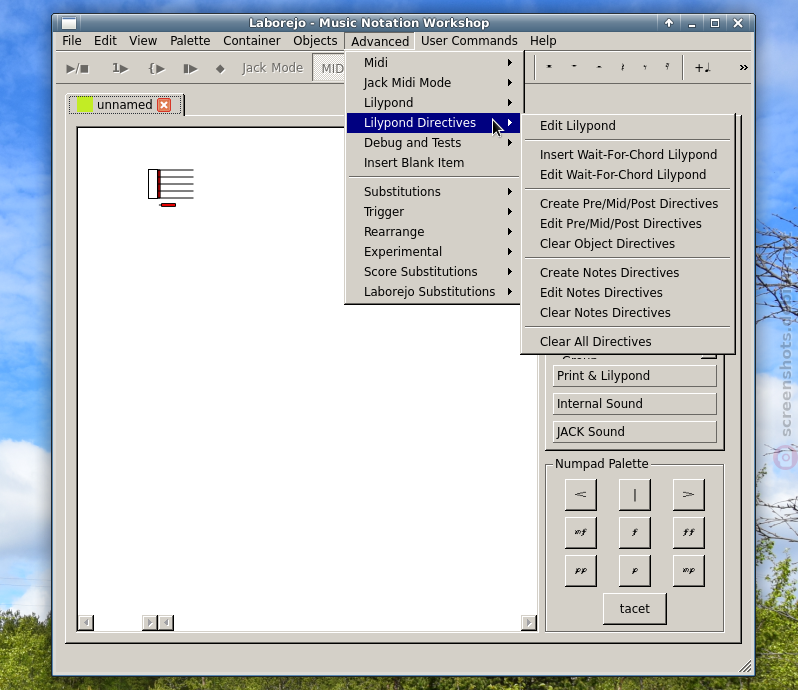The height and width of the screenshot is (690, 798).
Task: Open the Edit menu
Action: (x=105, y=41)
